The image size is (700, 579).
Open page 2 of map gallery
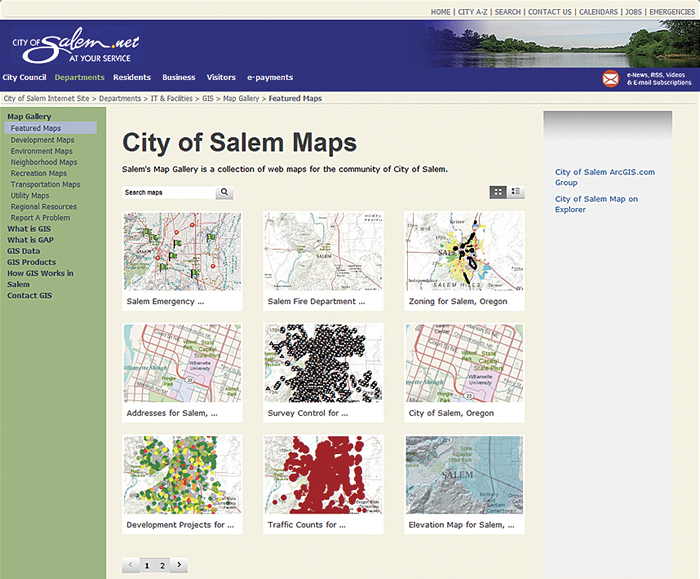pos(162,566)
